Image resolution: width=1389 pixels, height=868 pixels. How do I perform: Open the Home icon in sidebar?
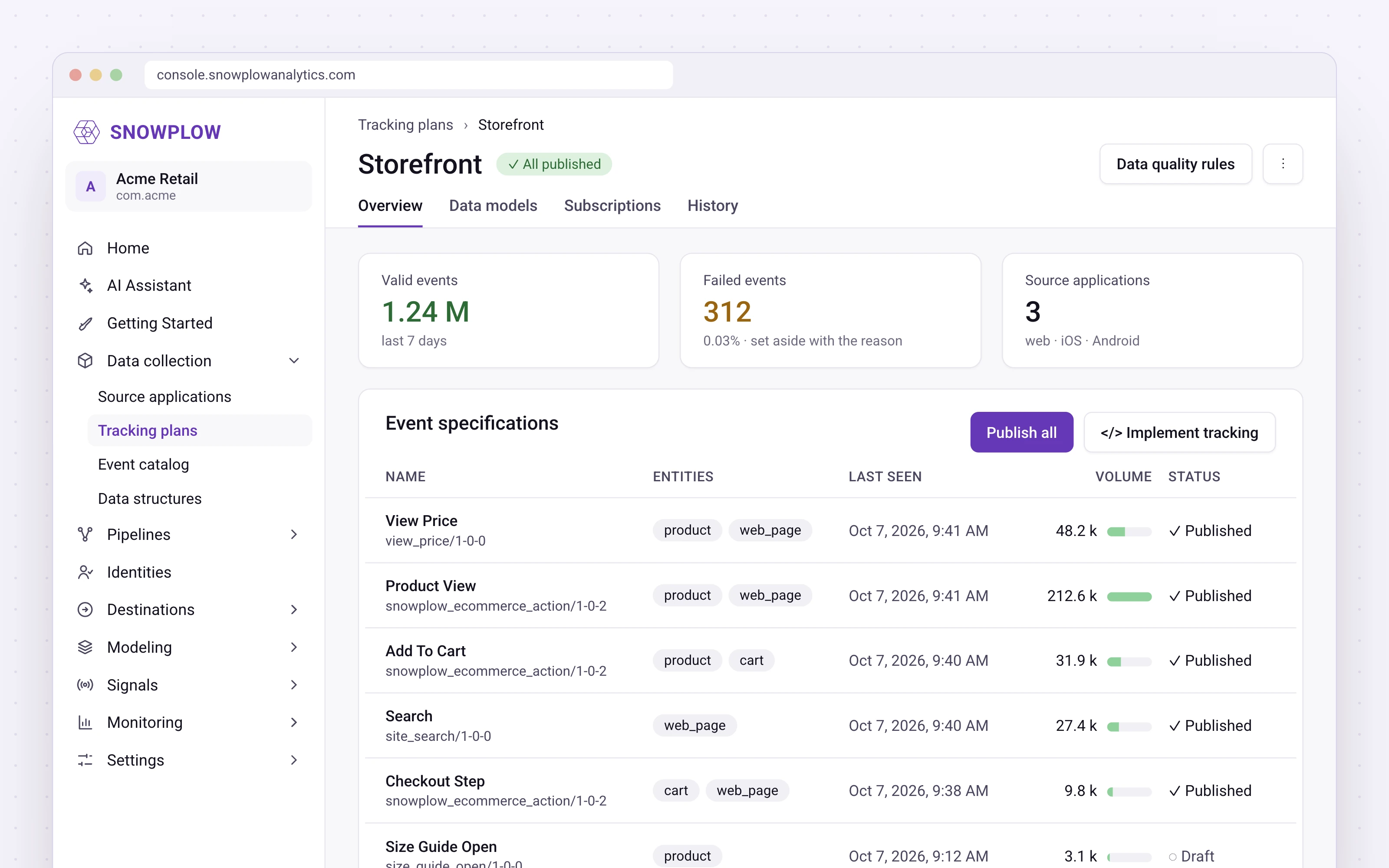[x=85, y=248]
